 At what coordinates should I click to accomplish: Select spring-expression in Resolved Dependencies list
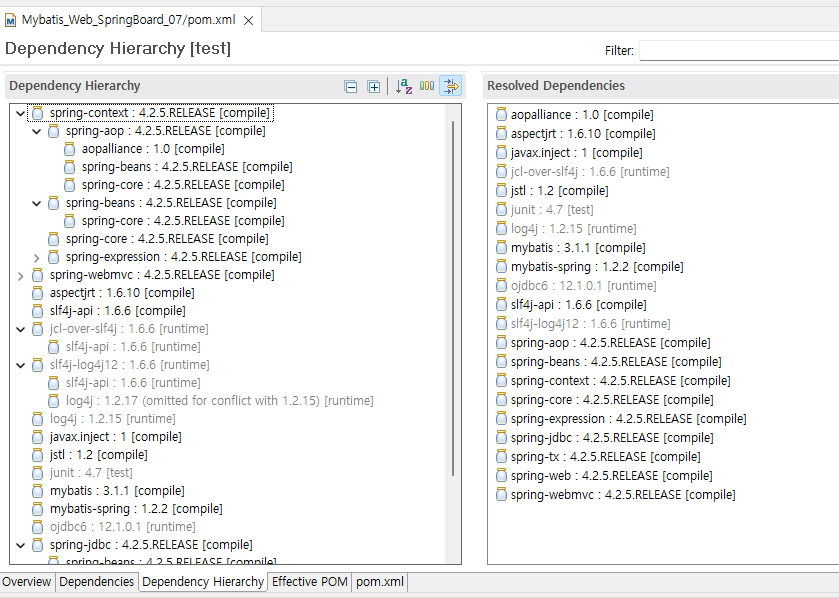(628, 418)
